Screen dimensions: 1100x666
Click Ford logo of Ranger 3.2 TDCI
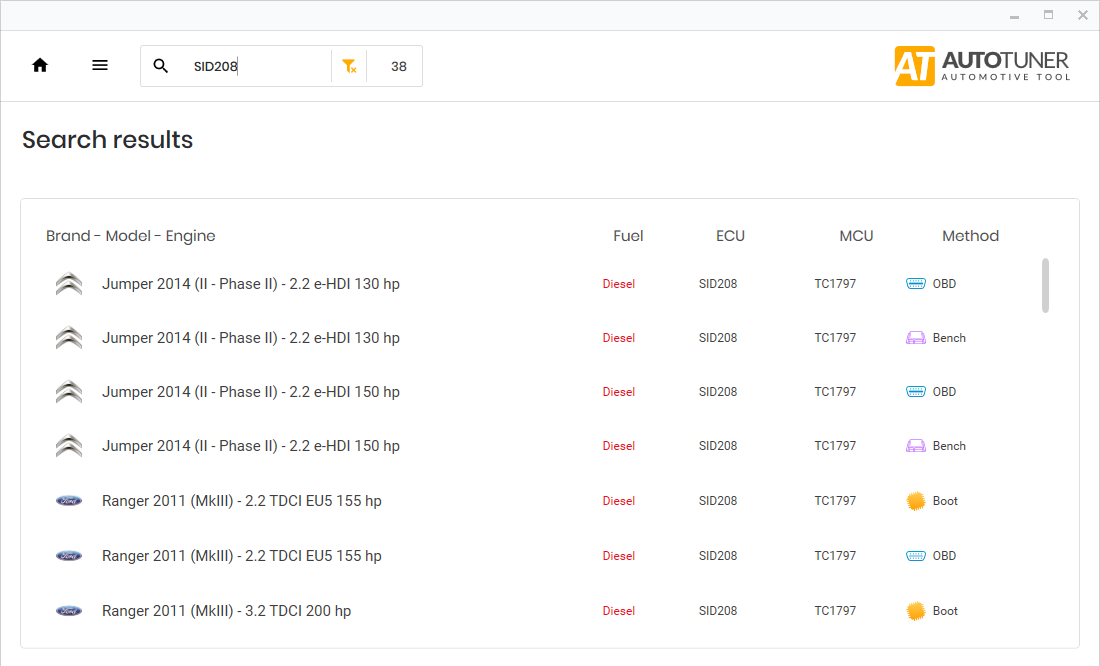click(69, 611)
